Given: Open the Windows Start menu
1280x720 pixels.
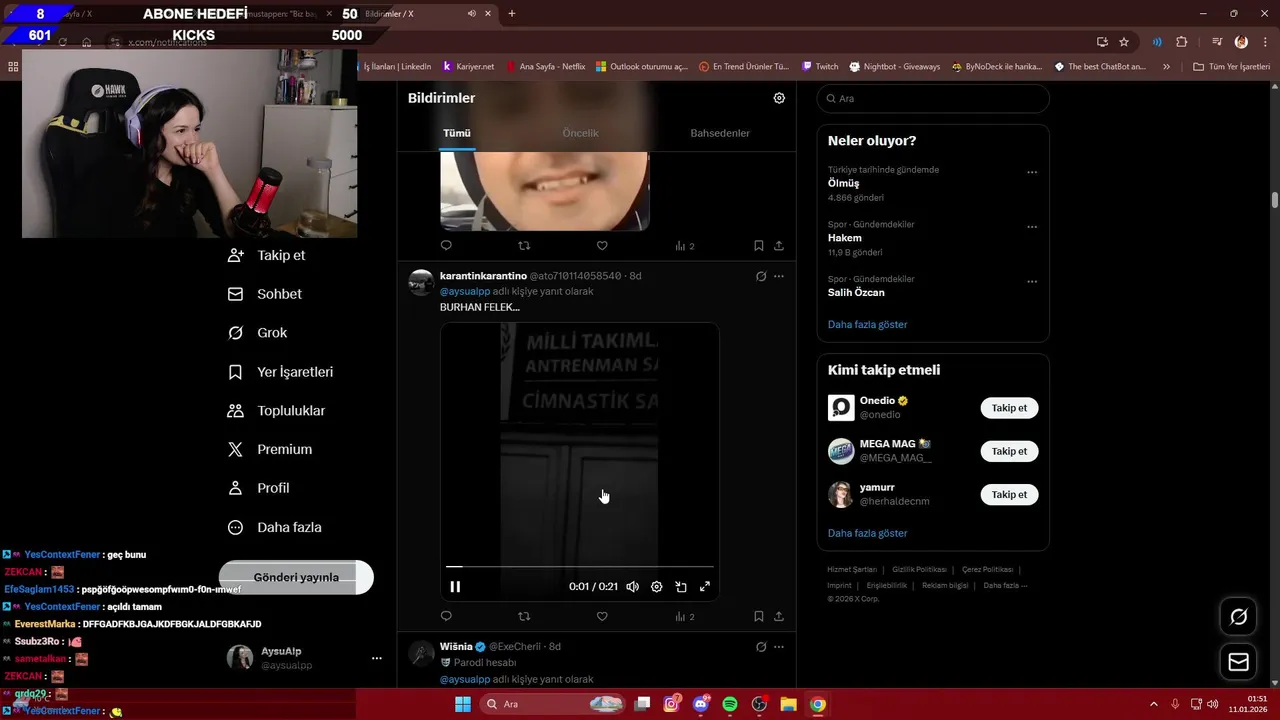Looking at the screenshot, I should [463, 704].
